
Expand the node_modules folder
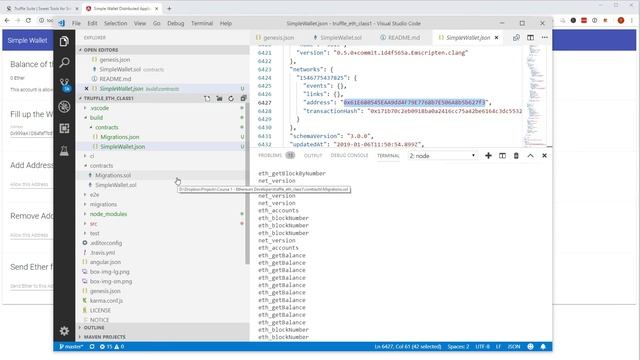click(x=108, y=214)
